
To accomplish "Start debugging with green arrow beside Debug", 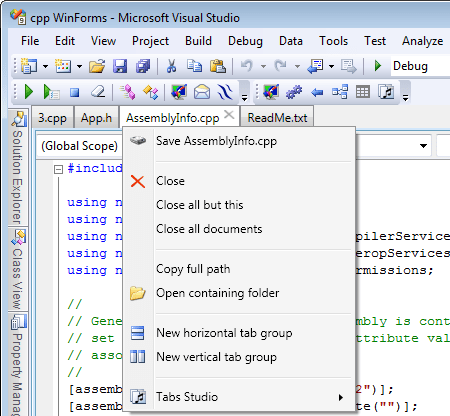I will [x=378, y=66].
